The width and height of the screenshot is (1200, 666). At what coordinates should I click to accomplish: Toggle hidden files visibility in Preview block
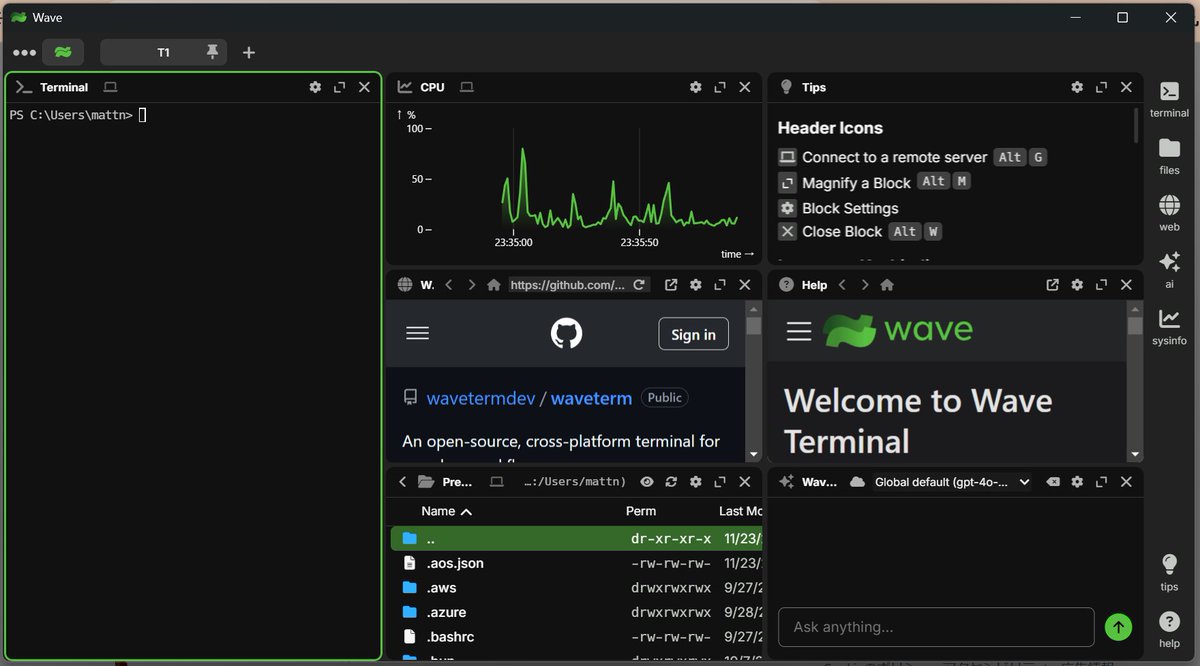pyautogui.click(x=647, y=482)
